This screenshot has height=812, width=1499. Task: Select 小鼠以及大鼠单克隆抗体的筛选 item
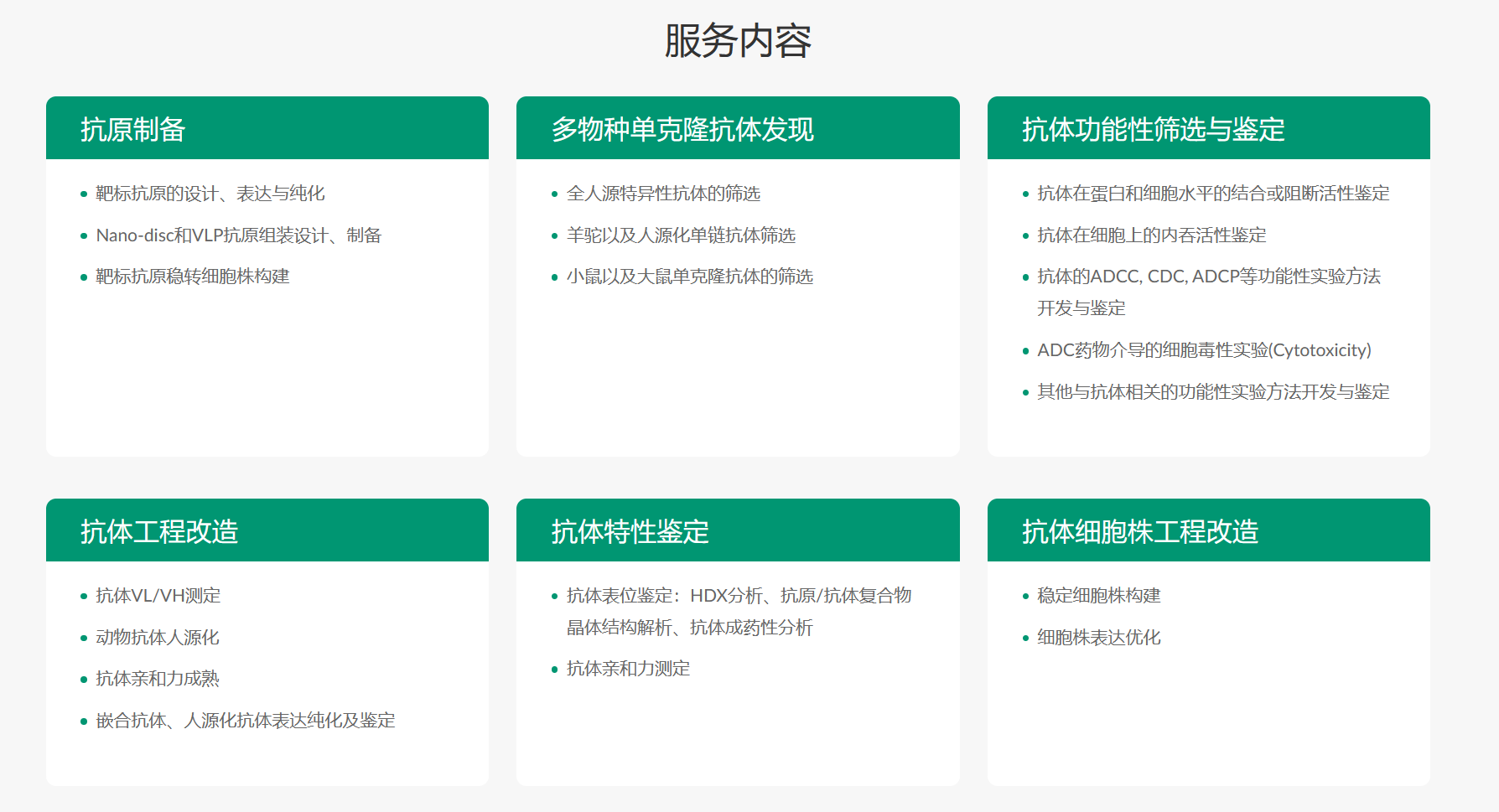689,277
